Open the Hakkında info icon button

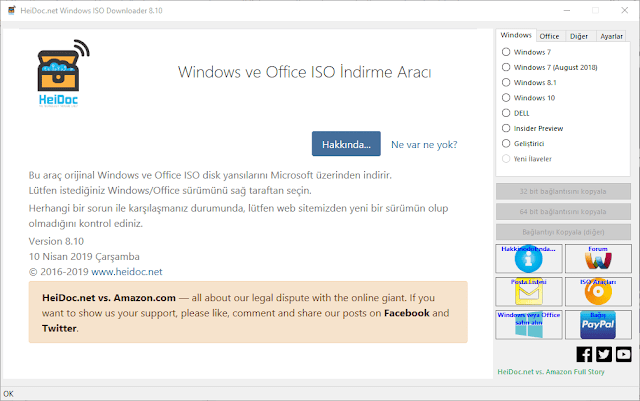coord(529,258)
